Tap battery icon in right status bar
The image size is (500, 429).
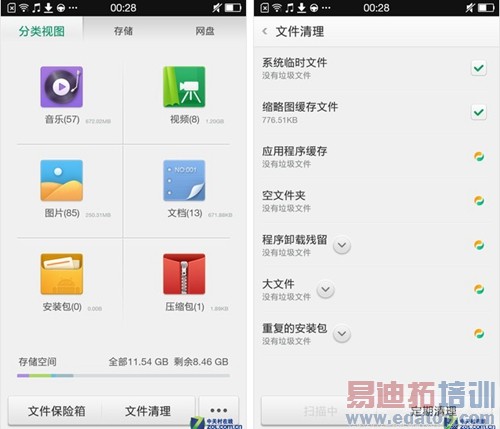[486, 8]
